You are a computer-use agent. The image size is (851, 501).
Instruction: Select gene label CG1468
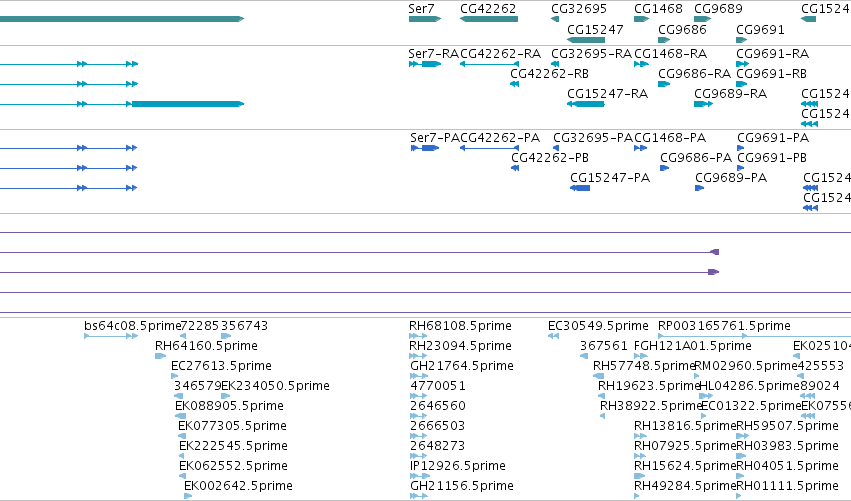pyautogui.click(x=658, y=9)
